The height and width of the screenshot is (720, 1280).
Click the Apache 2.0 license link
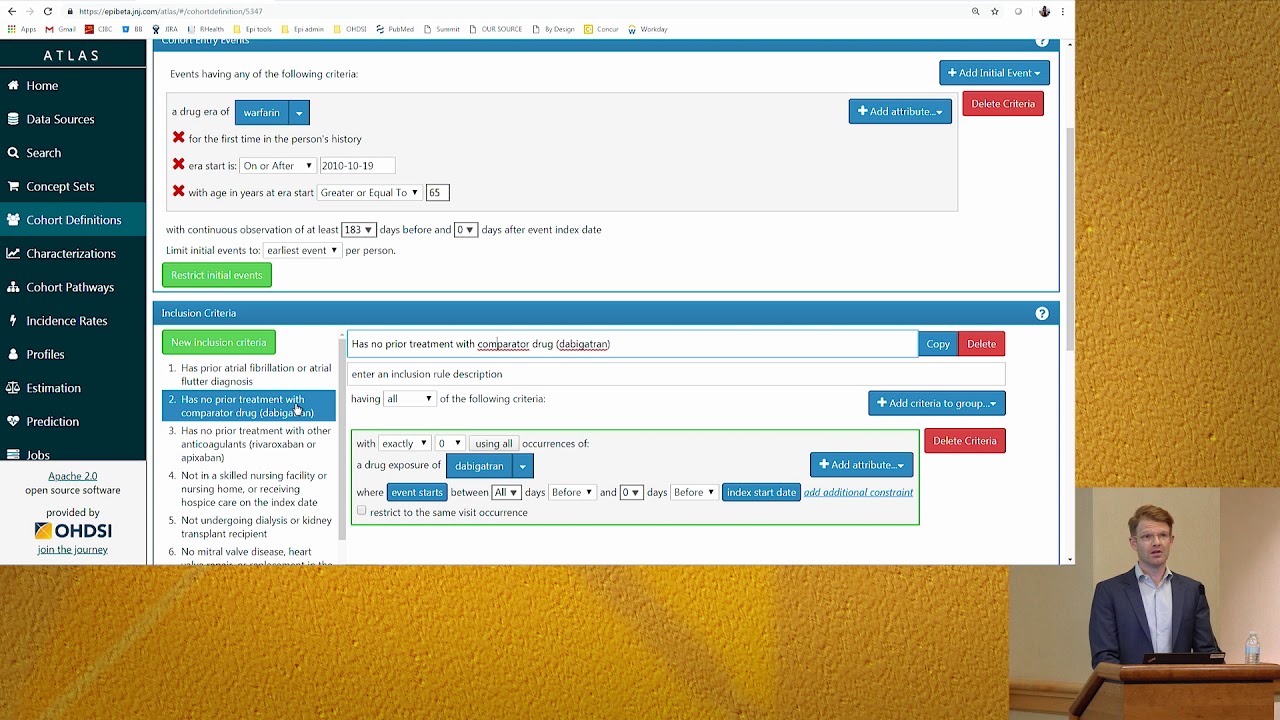[x=72, y=476]
